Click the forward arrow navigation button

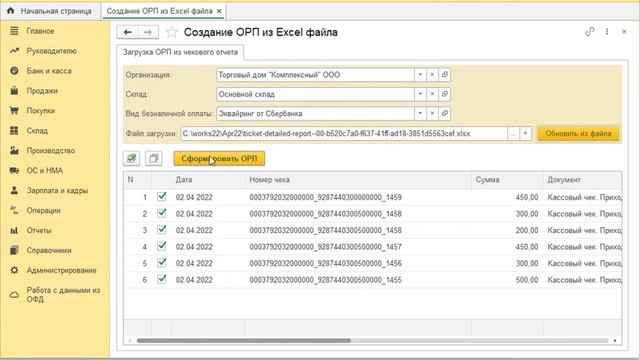[x=148, y=32]
